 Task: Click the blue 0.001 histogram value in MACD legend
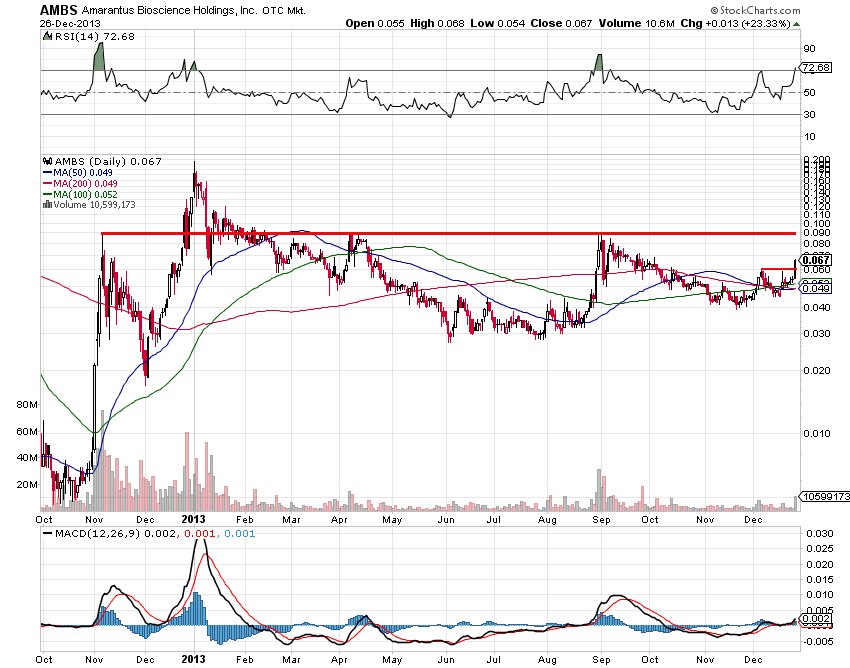pyautogui.click(x=239, y=534)
